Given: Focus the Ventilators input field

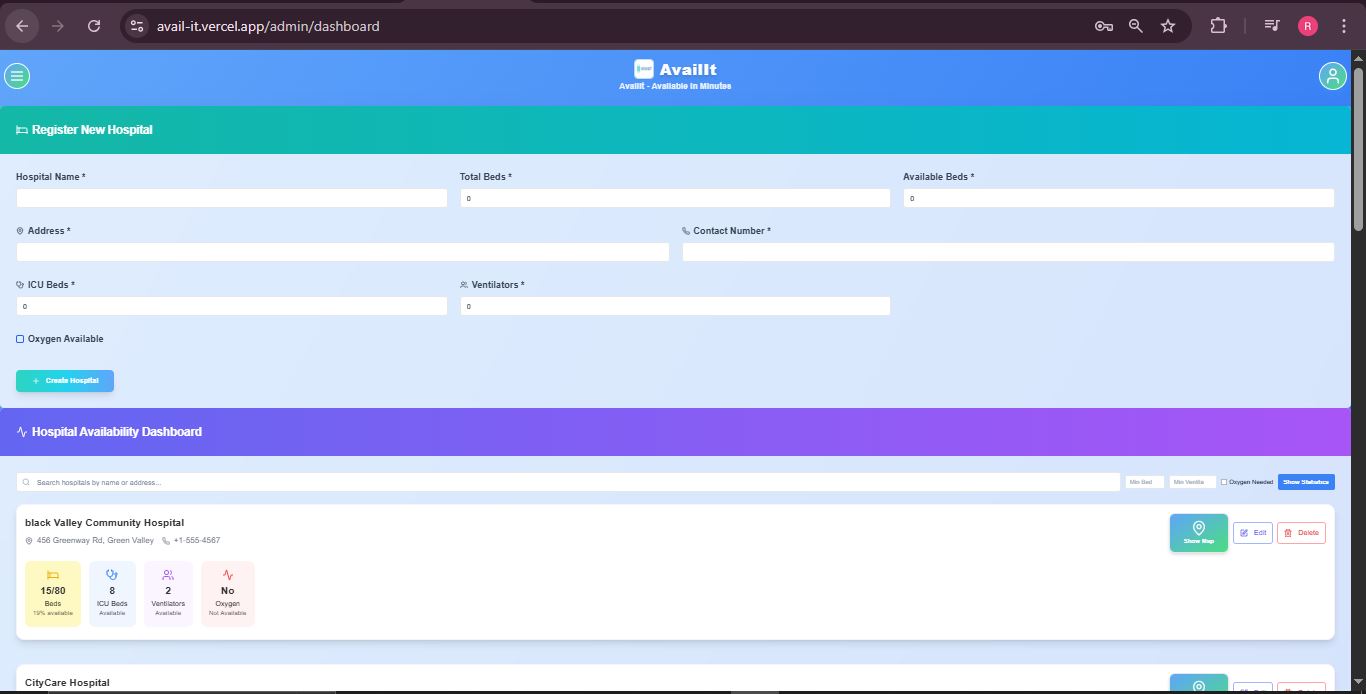Looking at the screenshot, I should [x=675, y=306].
